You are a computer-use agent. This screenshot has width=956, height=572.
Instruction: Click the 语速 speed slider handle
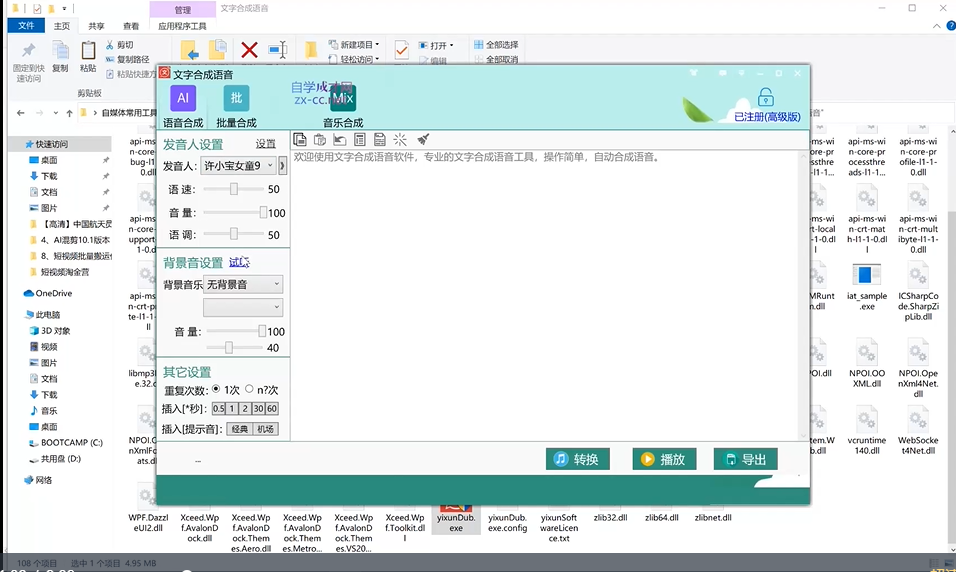pos(234,189)
